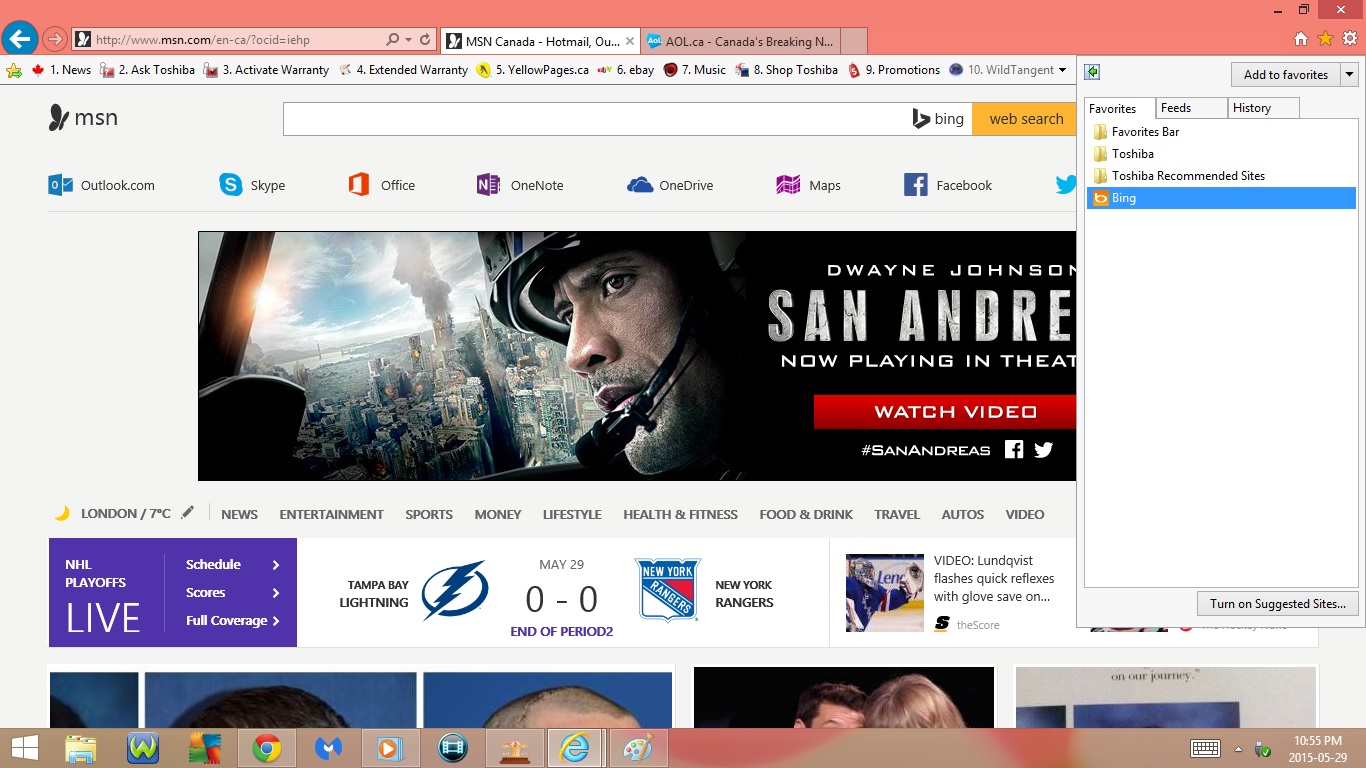The image size is (1366, 768).
Task: Click the msn logo
Action: click(x=83, y=118)
